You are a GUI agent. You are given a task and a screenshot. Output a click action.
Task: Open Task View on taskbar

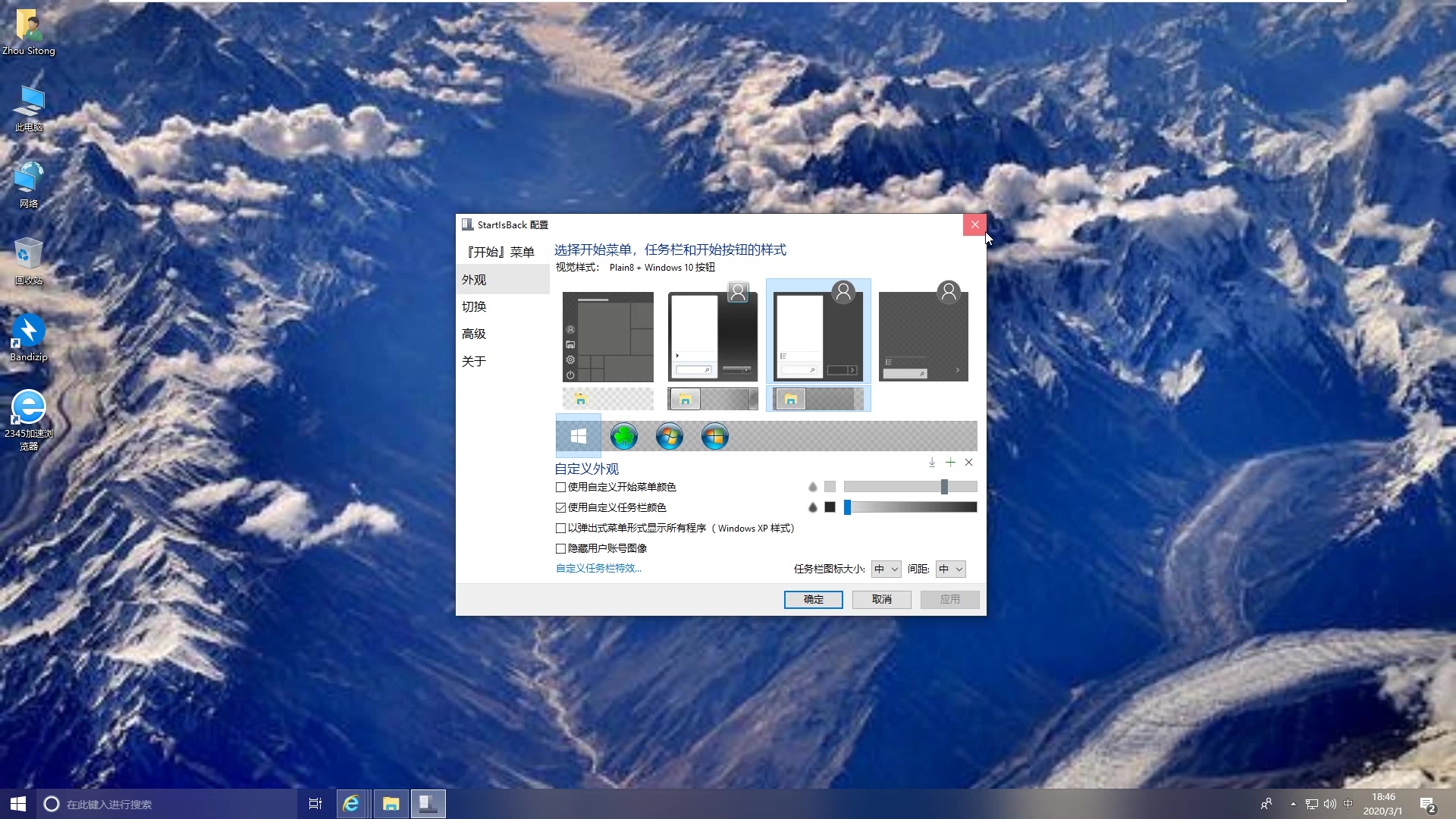(315, 804)
